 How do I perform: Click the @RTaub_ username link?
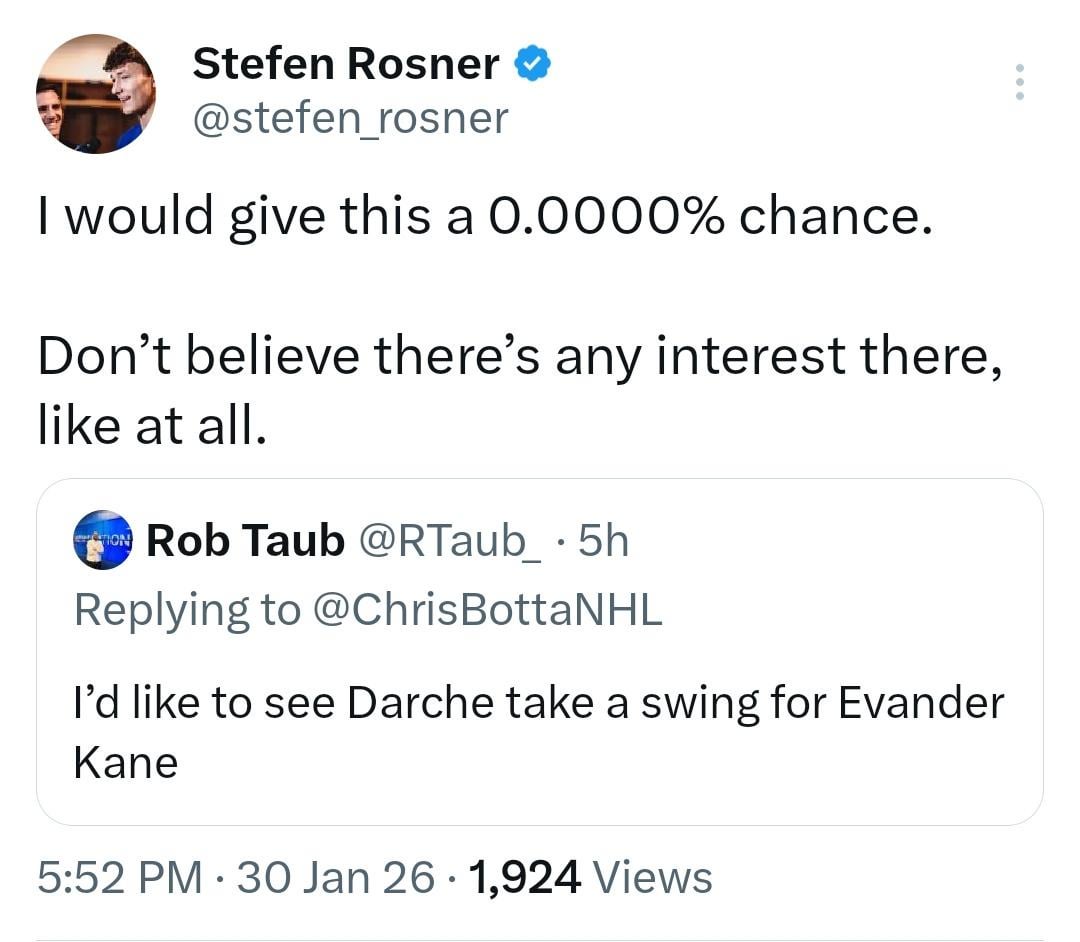coord(448,540)
